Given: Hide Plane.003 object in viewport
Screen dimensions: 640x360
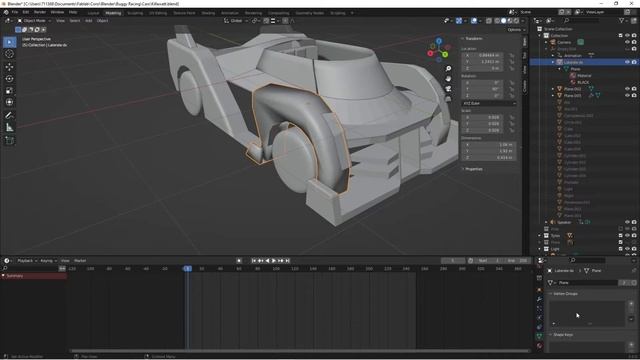Looking at the screenshot, I should coord(627,95).
